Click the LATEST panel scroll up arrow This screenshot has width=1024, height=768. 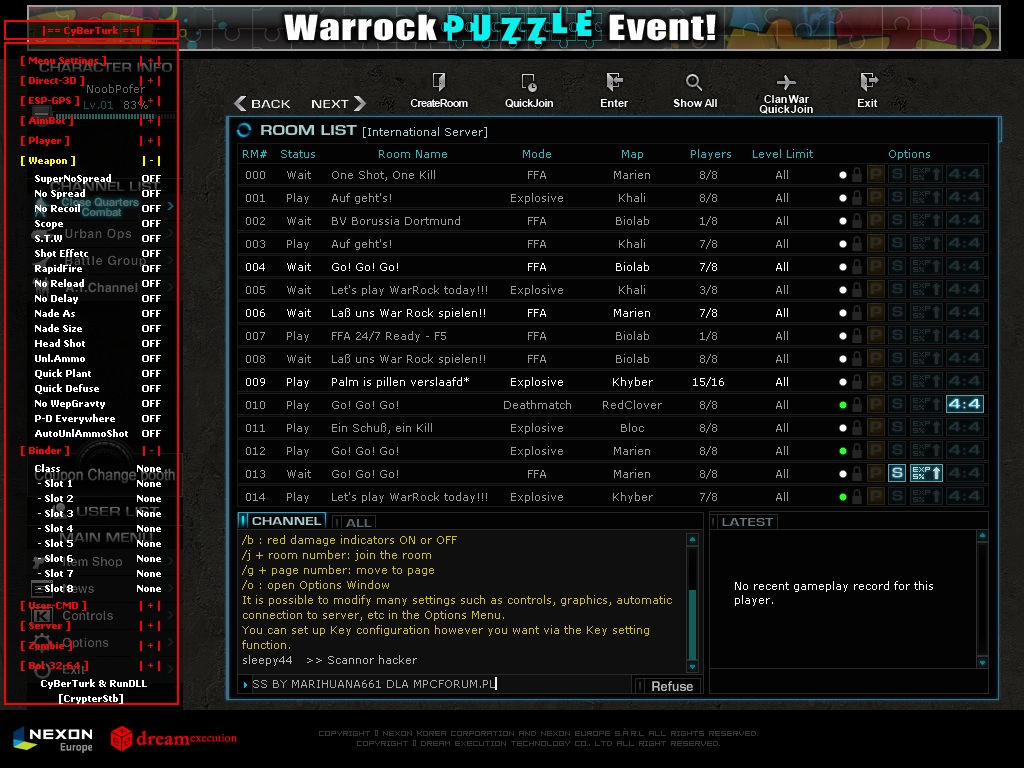pyautogui.click(x=982, y=536)
